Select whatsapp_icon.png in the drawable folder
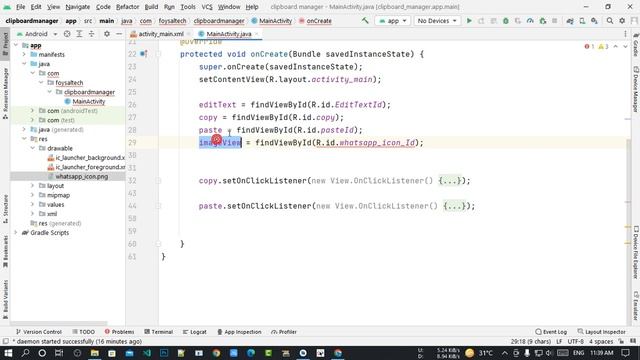This screenshot has height=360, width=640. (x=82, y=176)
